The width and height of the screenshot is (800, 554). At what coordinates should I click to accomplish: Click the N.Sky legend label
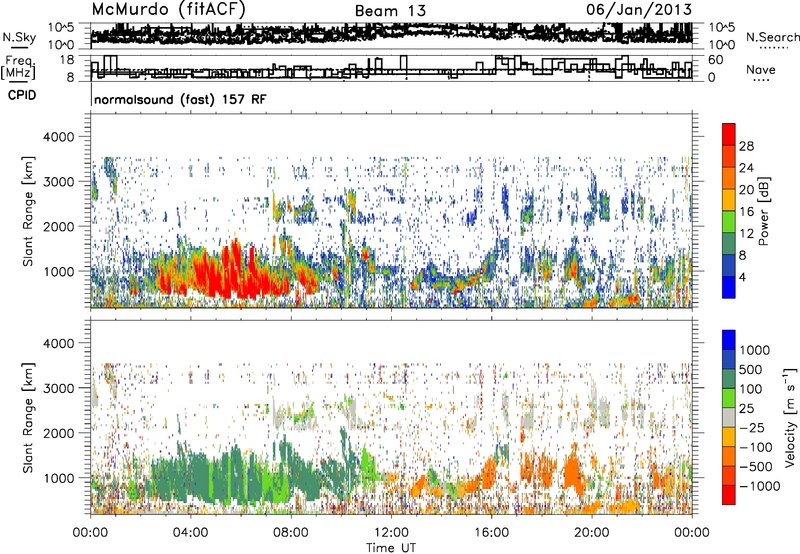19,37
